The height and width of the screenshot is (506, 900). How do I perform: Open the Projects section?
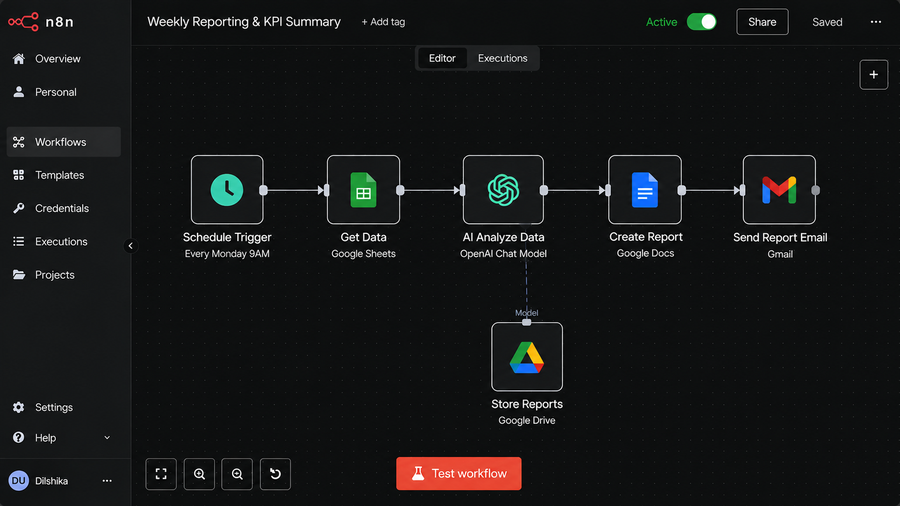click(x=64, y=275)
